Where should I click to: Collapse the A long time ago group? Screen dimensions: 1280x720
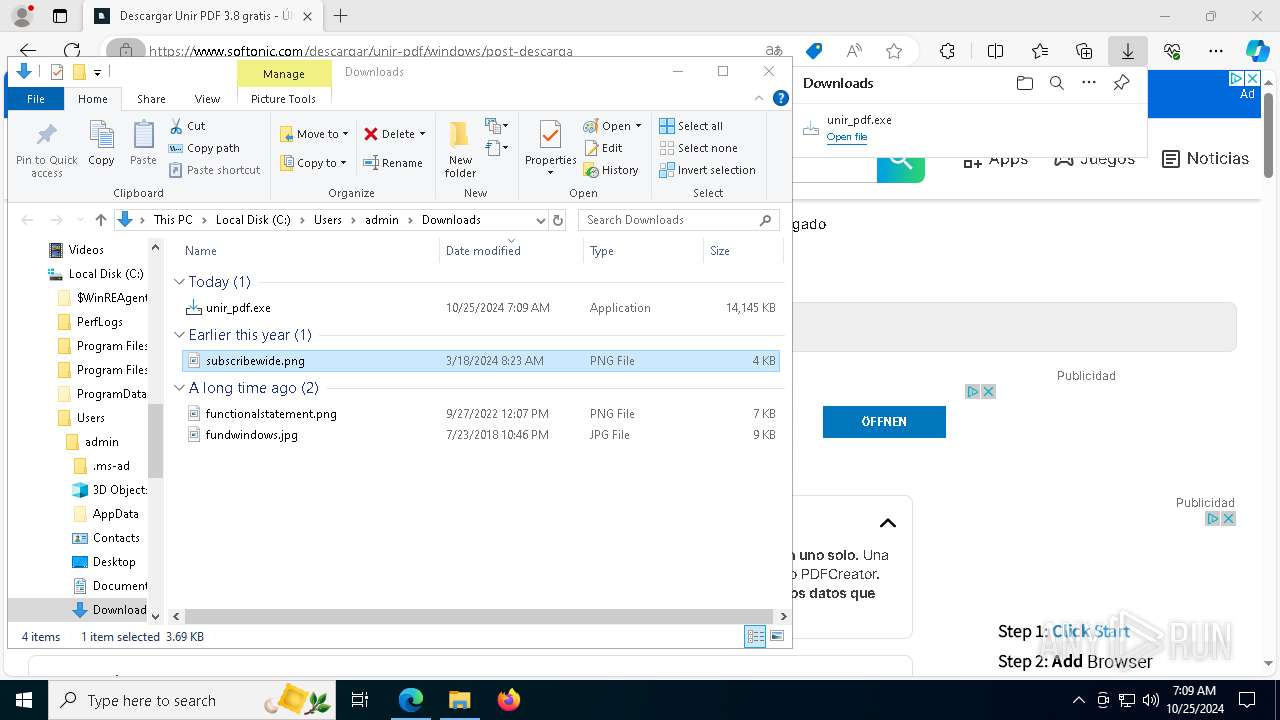point(179,388)
